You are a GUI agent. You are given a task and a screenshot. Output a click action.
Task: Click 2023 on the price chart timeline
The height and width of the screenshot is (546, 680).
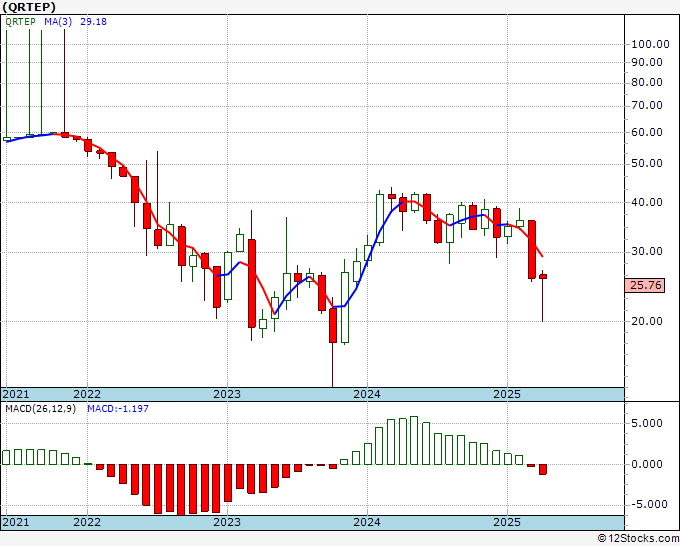tap(227, 394)
